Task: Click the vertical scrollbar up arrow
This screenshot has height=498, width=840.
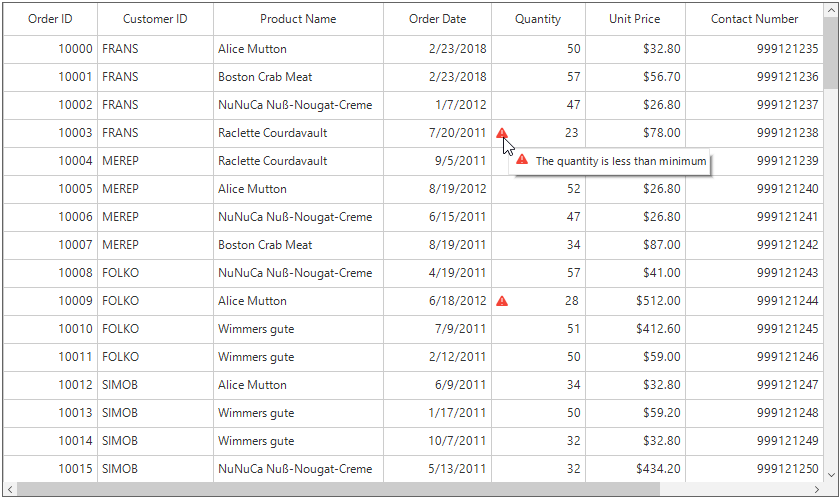Action: click(831, 10)
